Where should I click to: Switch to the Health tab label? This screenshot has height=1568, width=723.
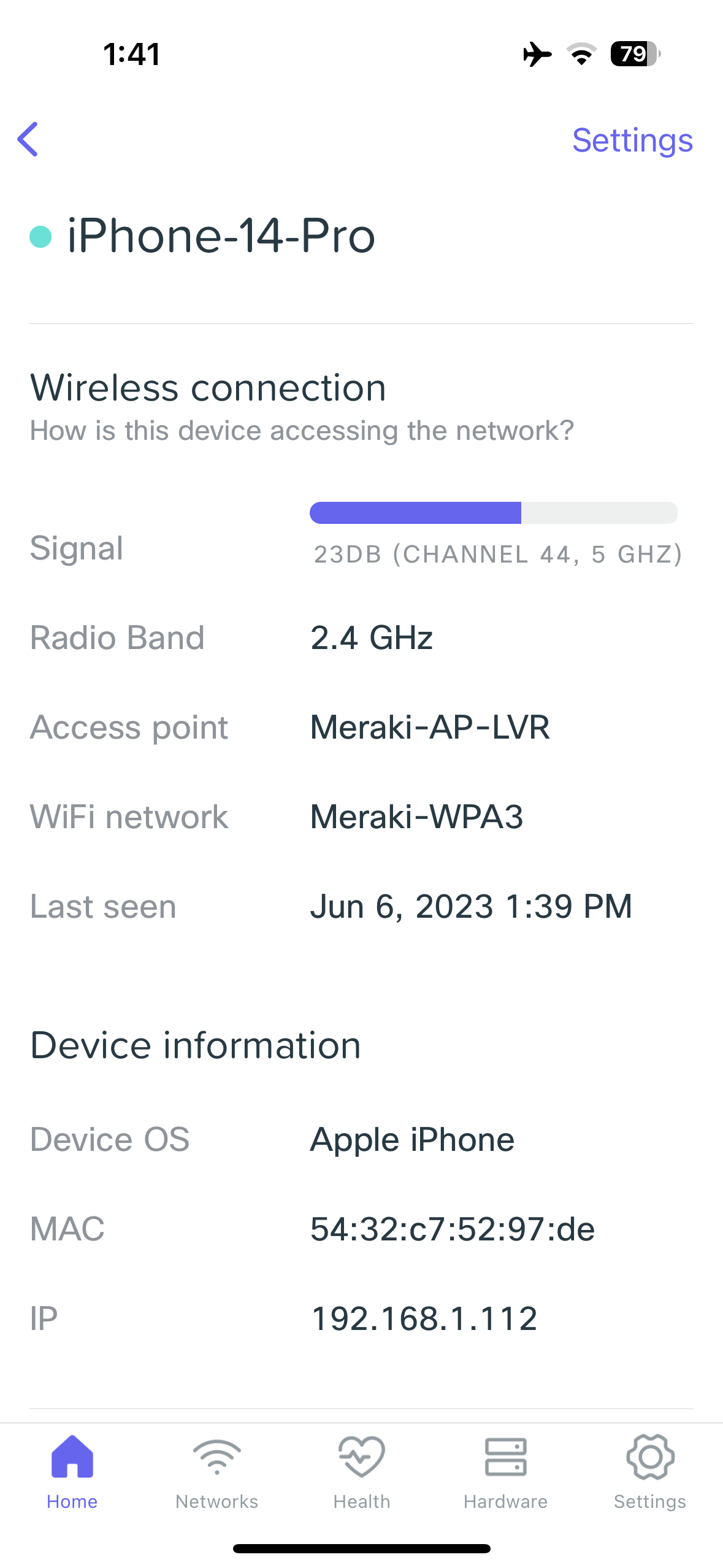point(362,1502)
